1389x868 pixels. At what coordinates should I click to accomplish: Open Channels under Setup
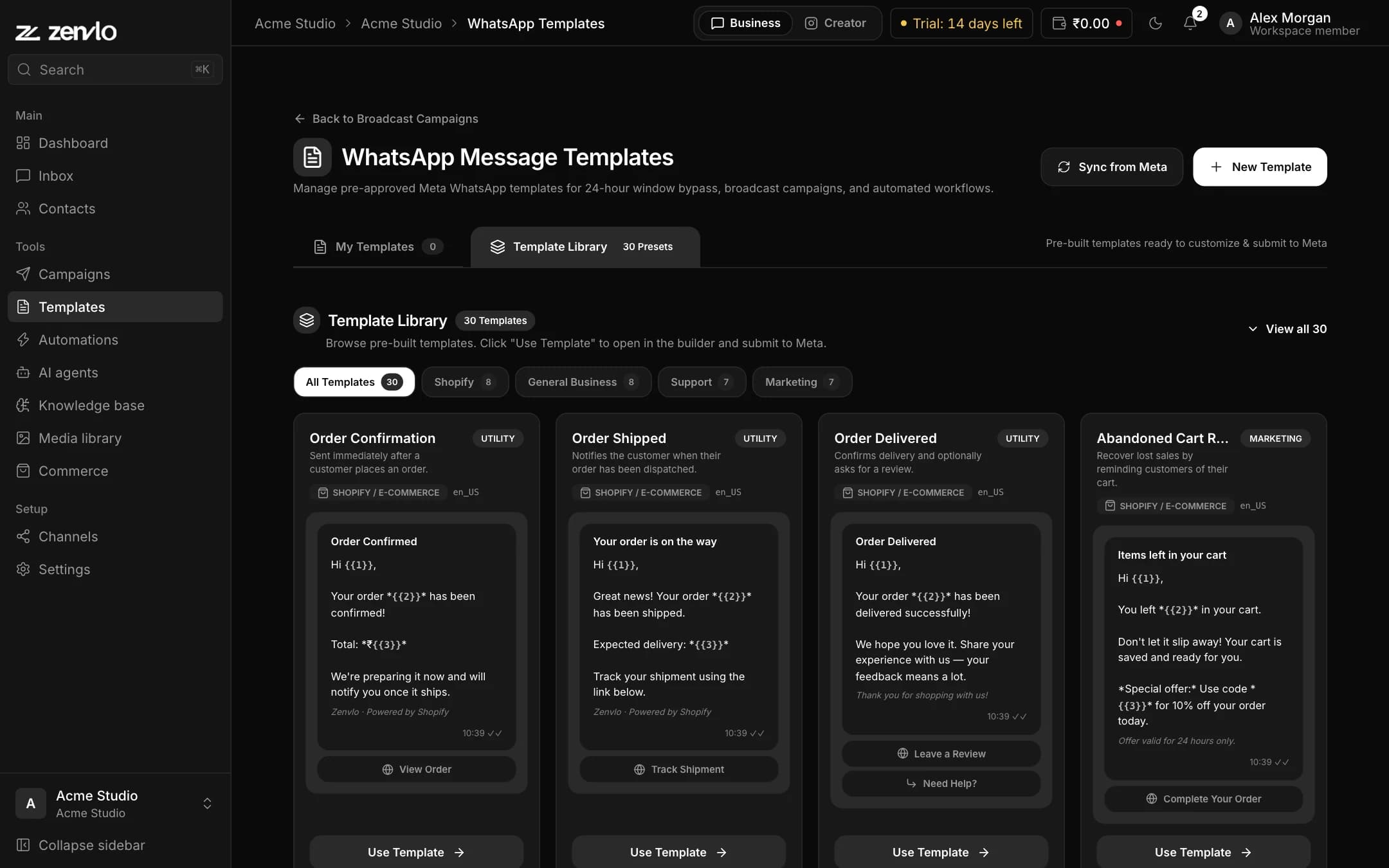point(115,536)
